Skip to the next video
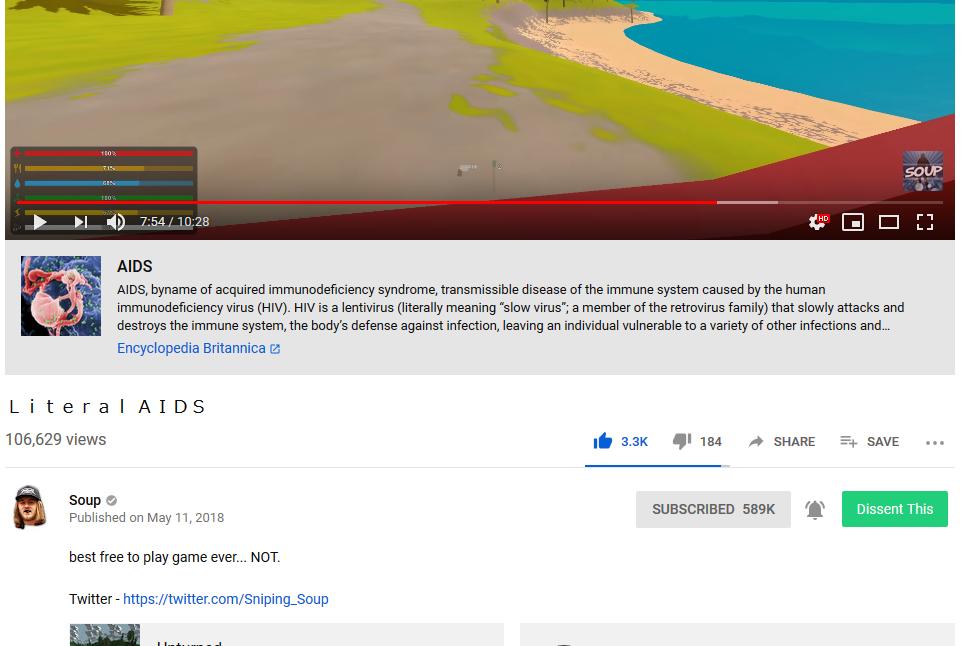Viewport: 977px width, 646px height. [81, 222]
